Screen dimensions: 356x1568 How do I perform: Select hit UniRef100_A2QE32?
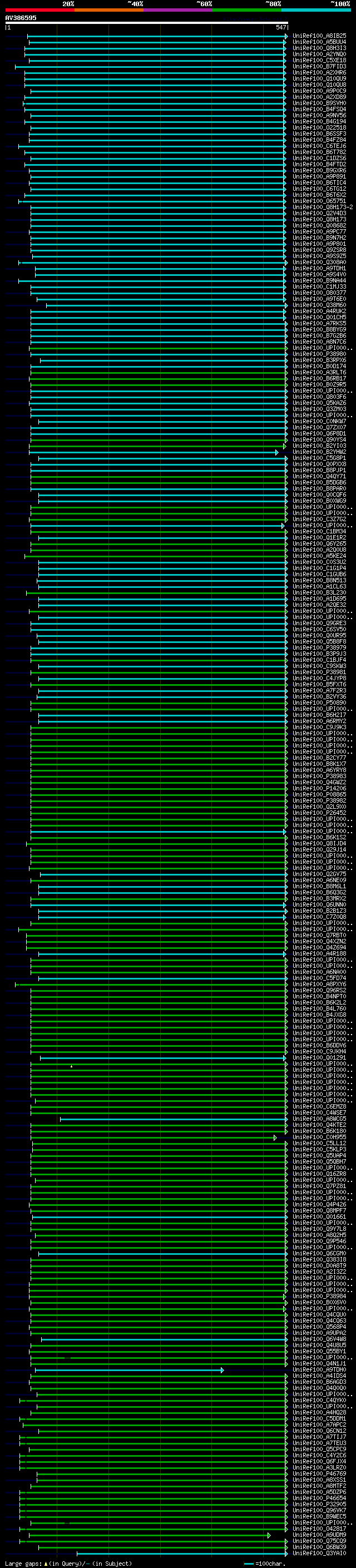pos(319,605)
